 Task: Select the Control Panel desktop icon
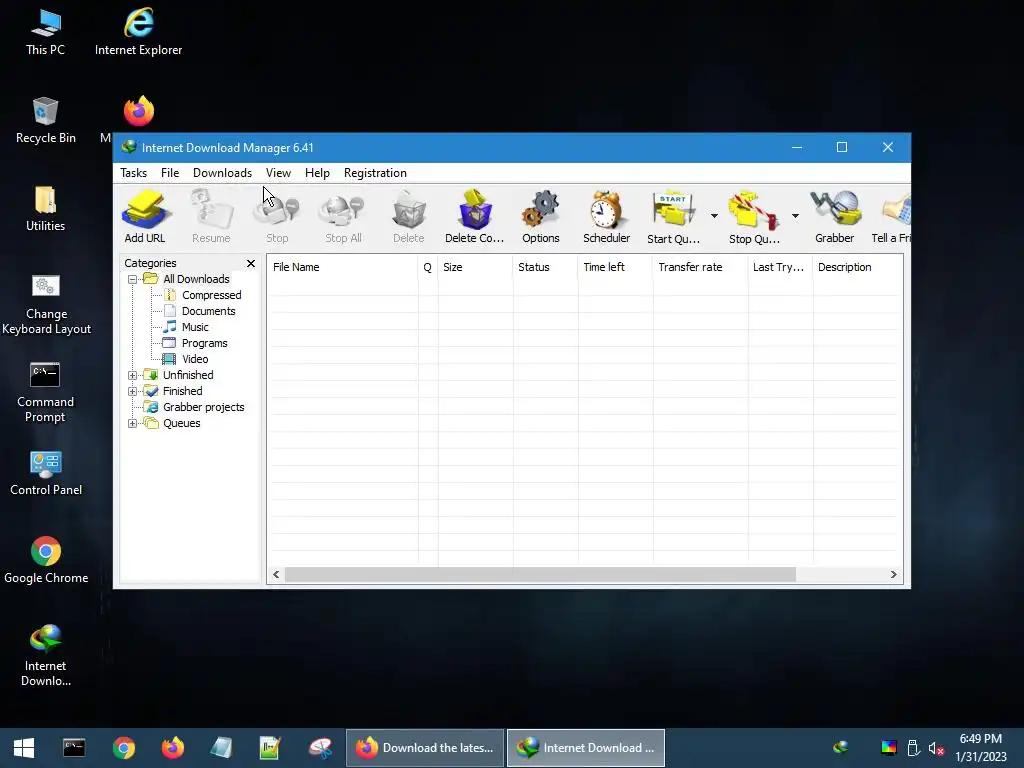point(46,473)
